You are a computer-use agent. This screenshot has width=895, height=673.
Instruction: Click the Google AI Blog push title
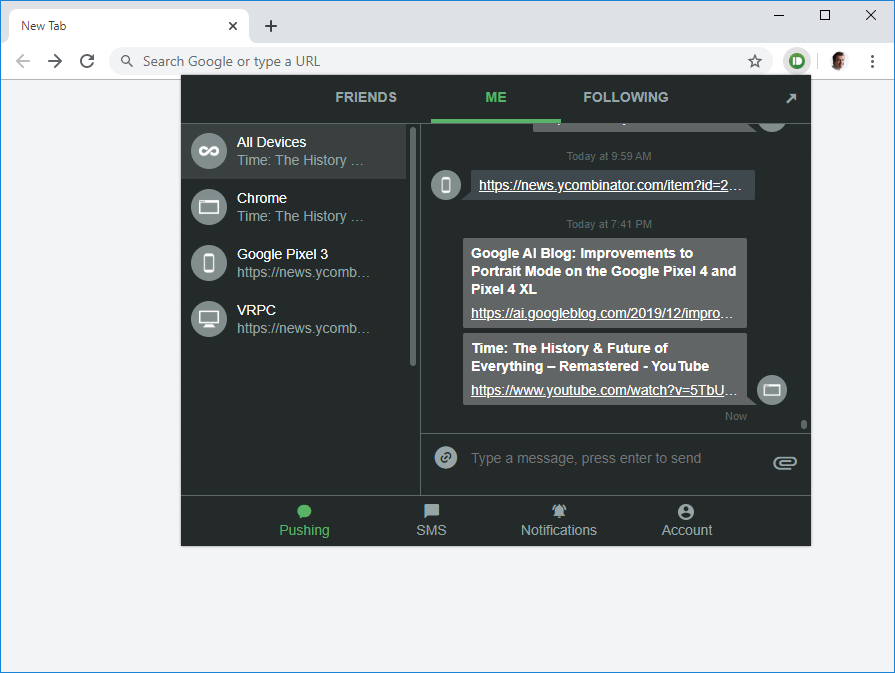click(603, 271)
